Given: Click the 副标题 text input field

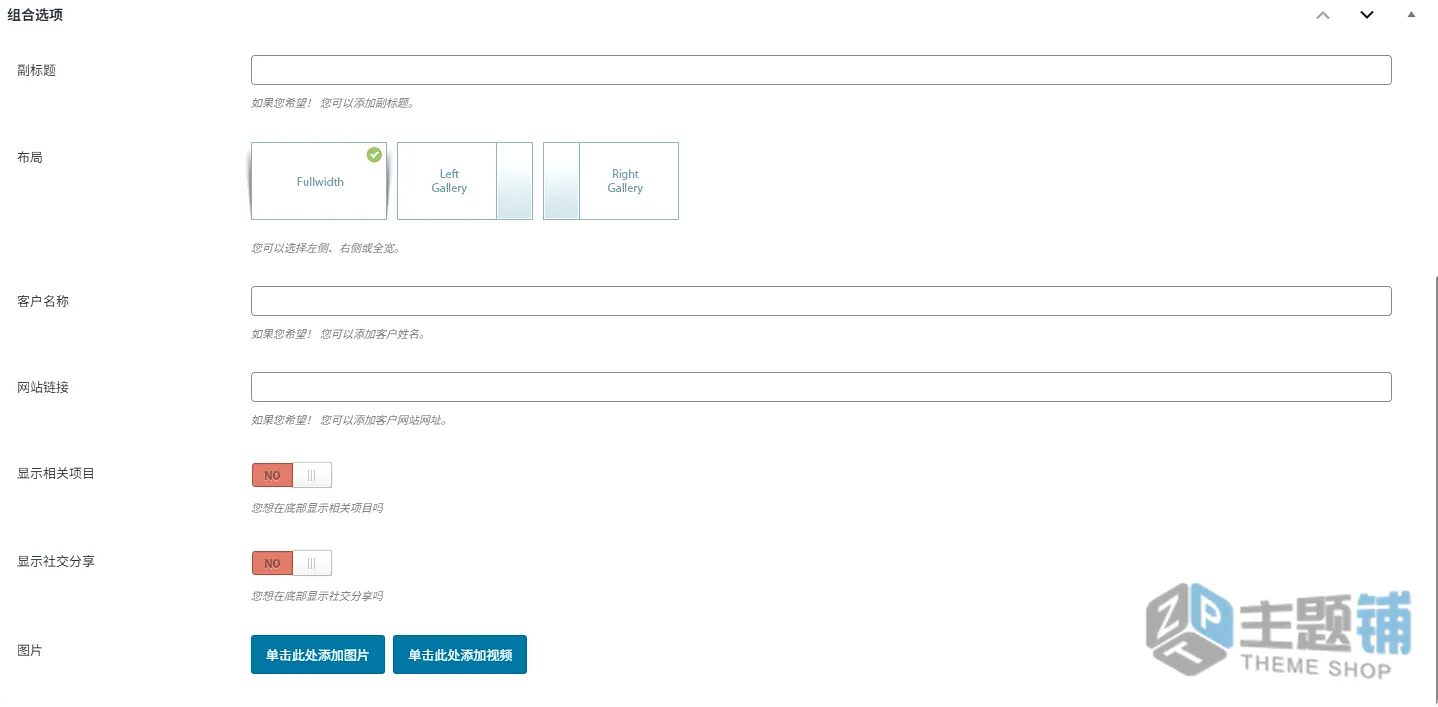Looking at the screenshot, I should tap(821, 70).
